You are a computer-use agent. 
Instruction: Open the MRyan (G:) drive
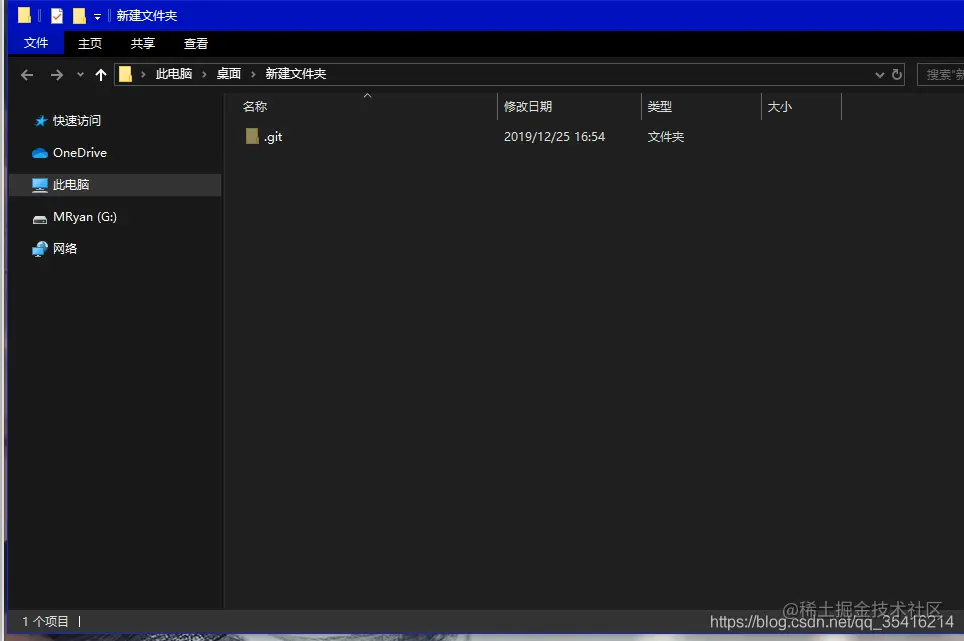pyautogui.click(x=40, y=217)
